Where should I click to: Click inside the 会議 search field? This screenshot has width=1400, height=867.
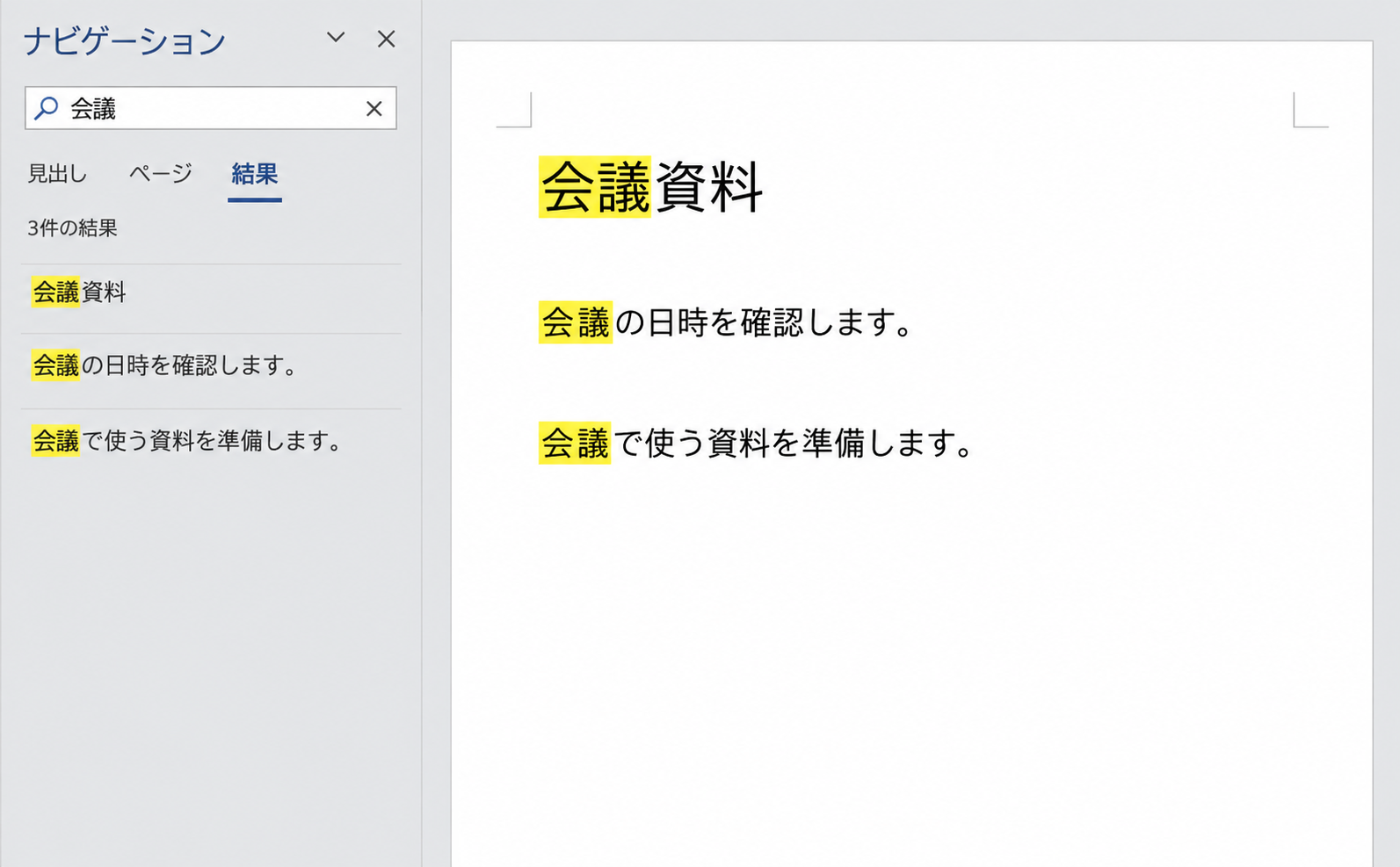pyautogui.click(x=211, y=108)
